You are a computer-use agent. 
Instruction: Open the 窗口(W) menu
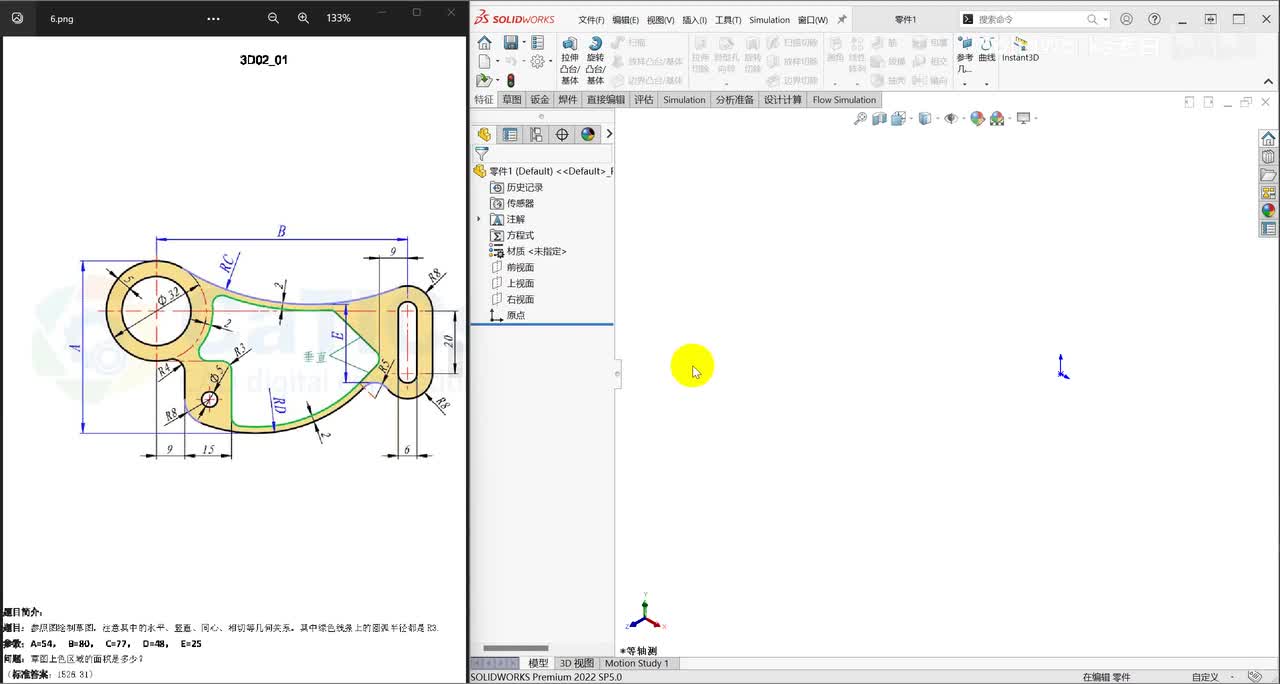click(x=812, y=20)
